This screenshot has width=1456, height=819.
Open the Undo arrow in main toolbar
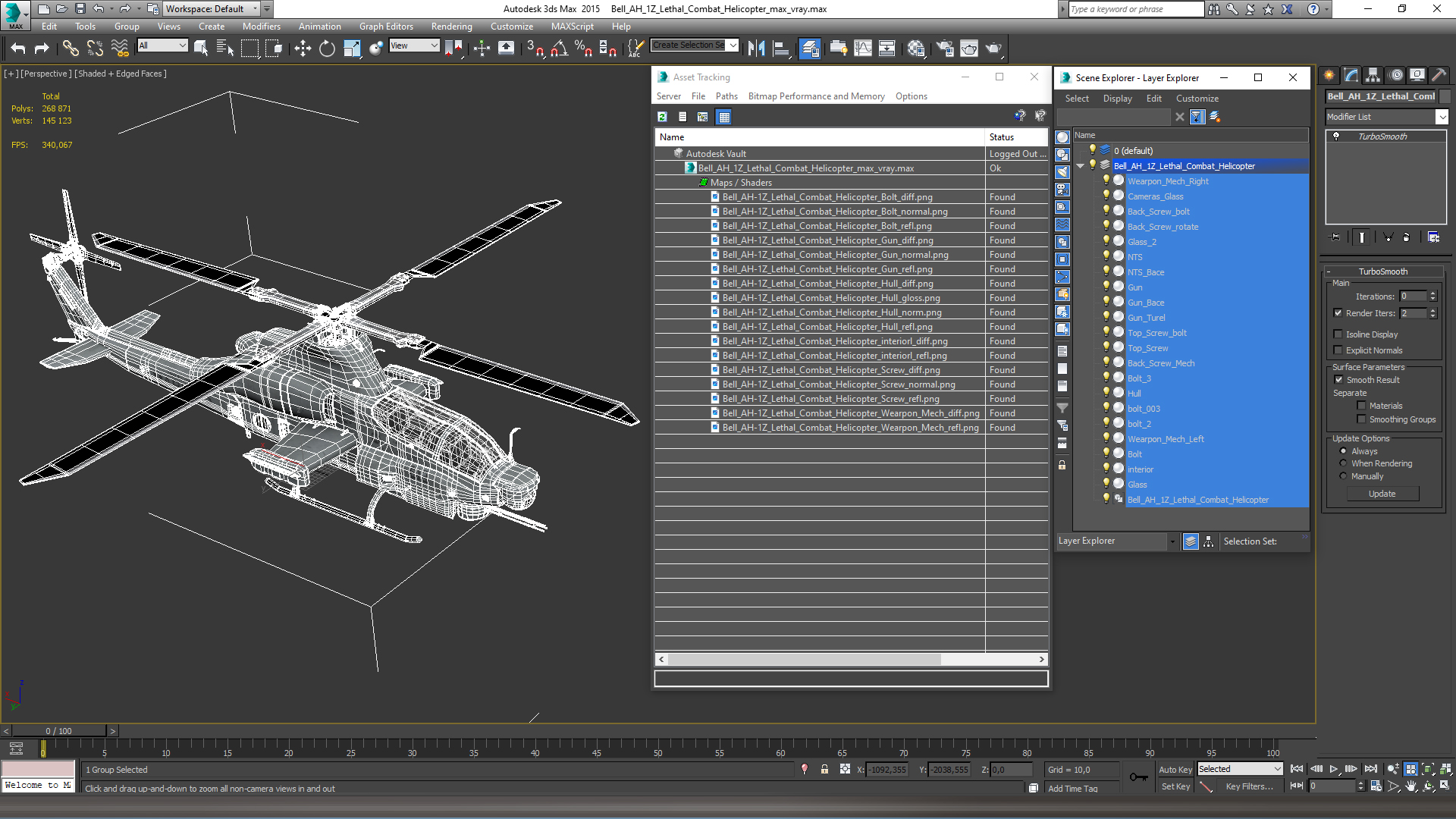pos(18,49)
